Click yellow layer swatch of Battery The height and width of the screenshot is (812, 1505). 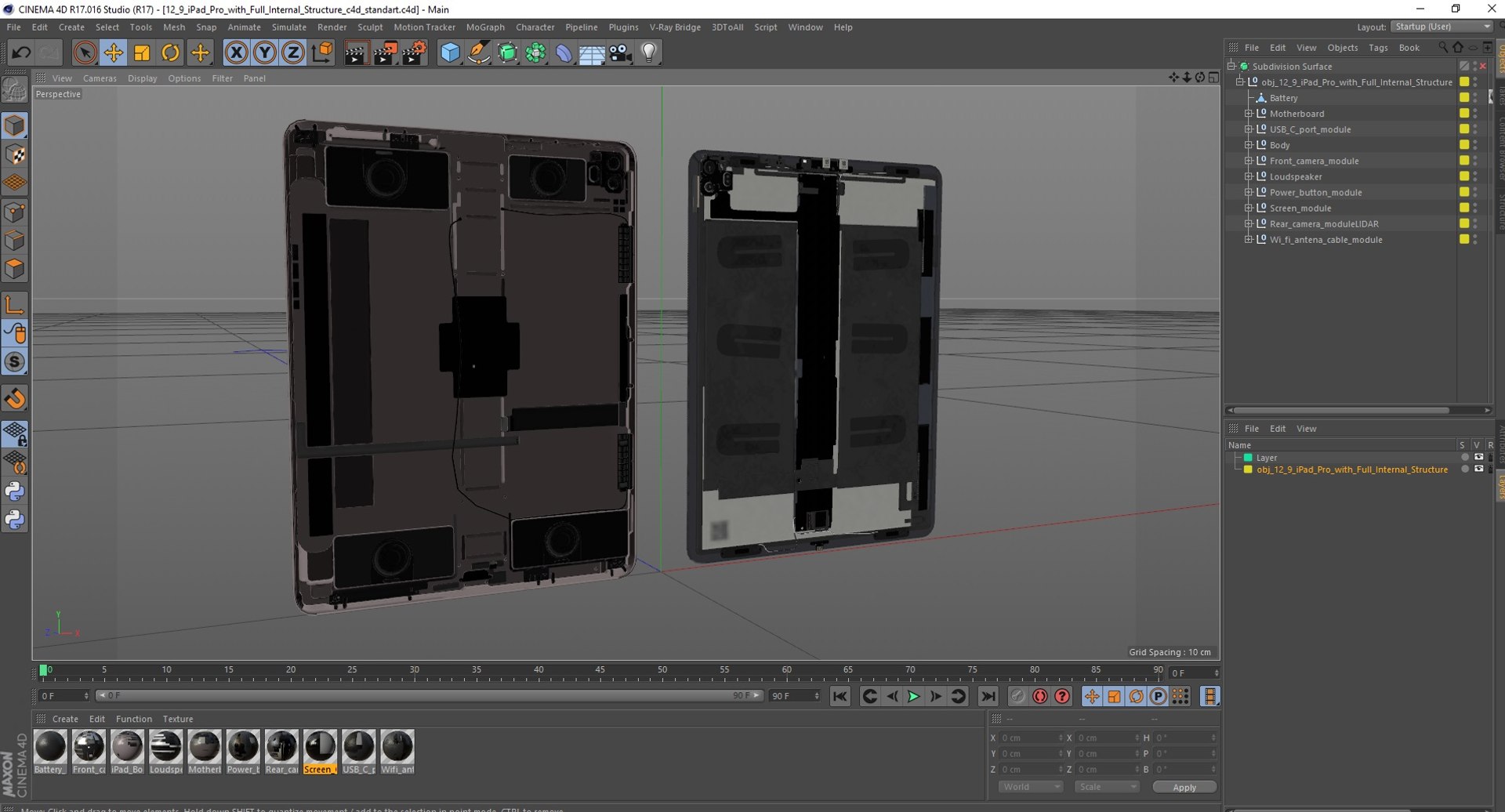(1463, 98)
